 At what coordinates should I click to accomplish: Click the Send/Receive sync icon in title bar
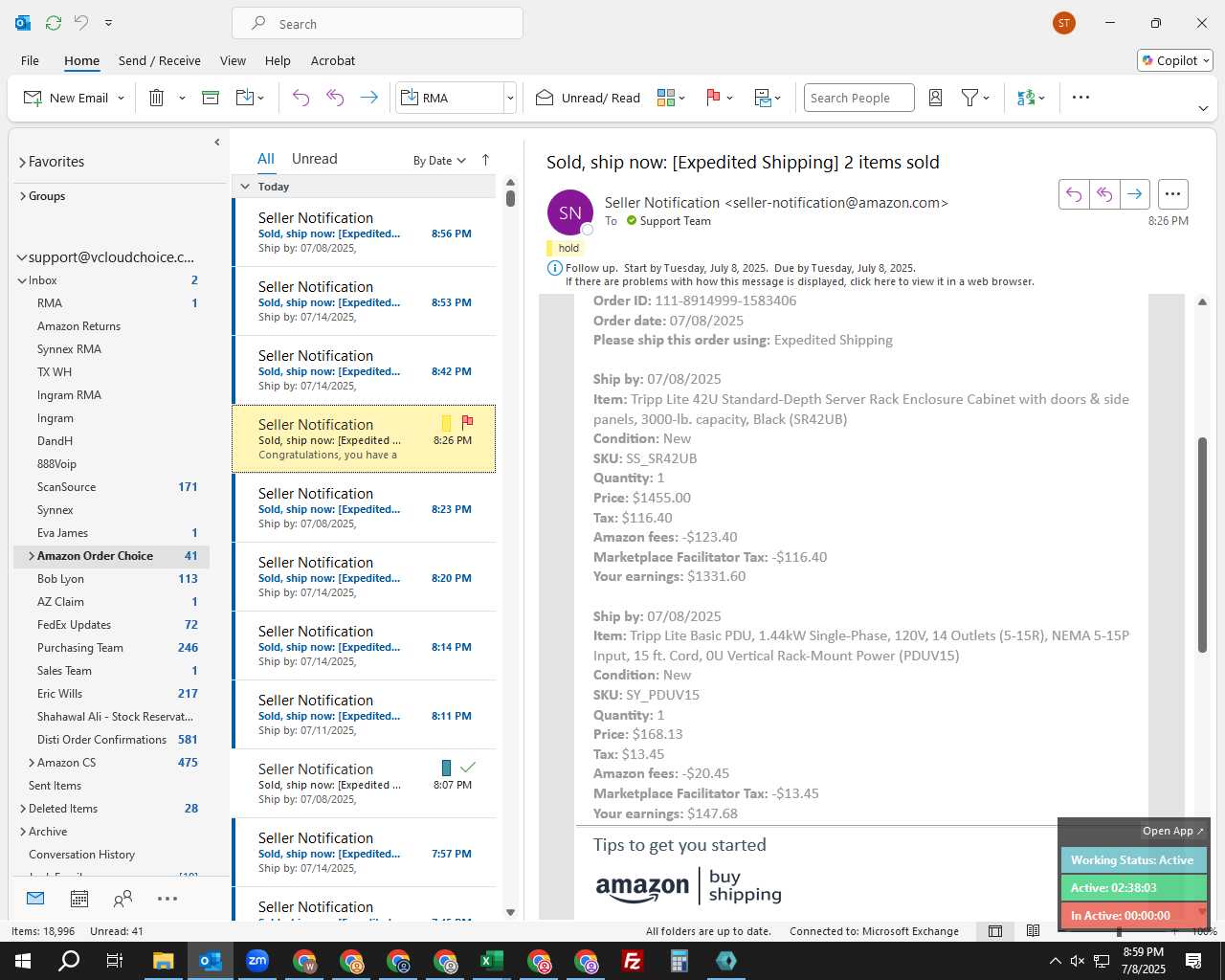pyautogui.click(x=54, y=23)
